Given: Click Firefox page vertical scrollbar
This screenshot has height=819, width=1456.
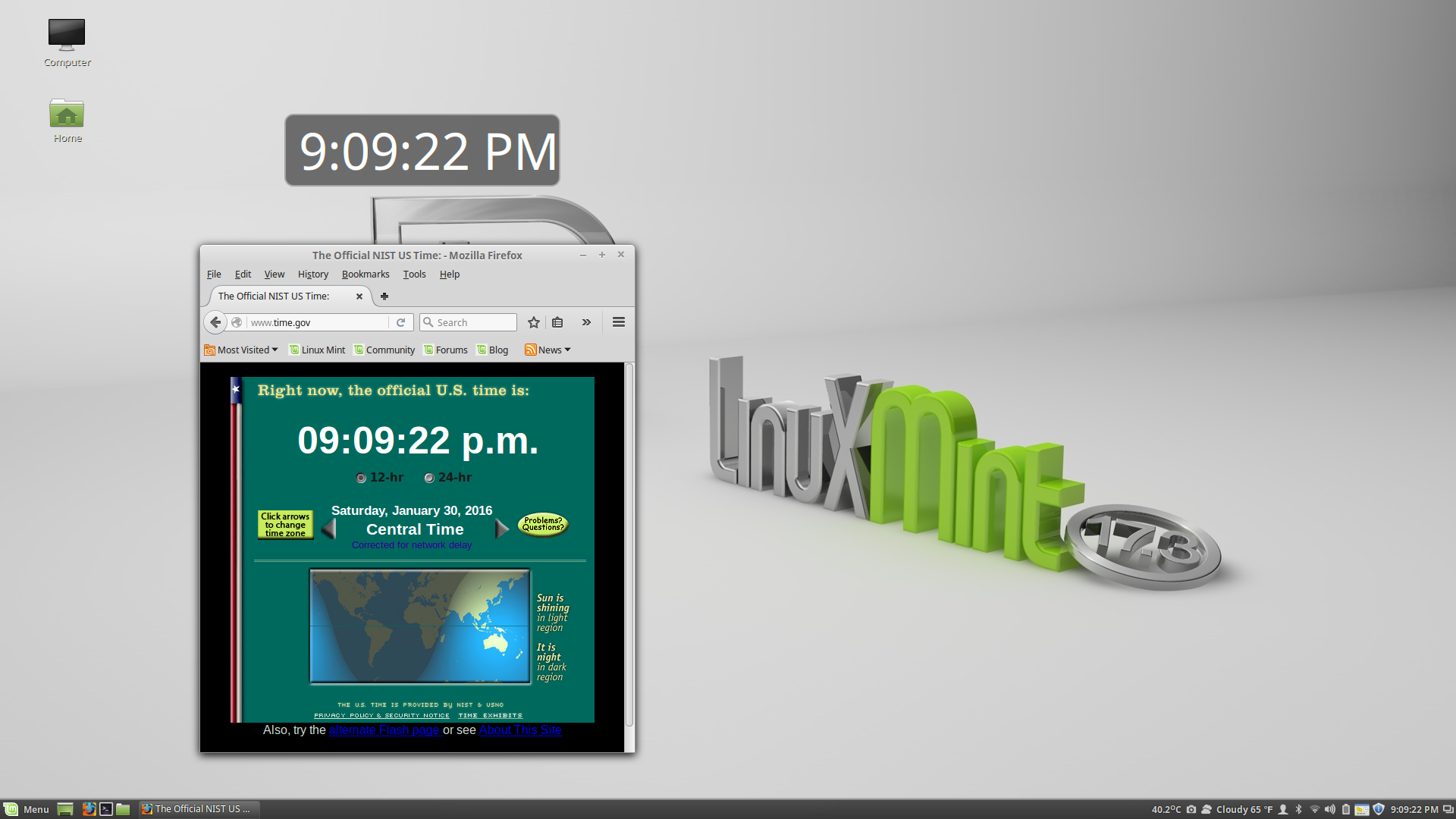Looking at the screenshot, I should pyautogui.click(x=629, y=544).
